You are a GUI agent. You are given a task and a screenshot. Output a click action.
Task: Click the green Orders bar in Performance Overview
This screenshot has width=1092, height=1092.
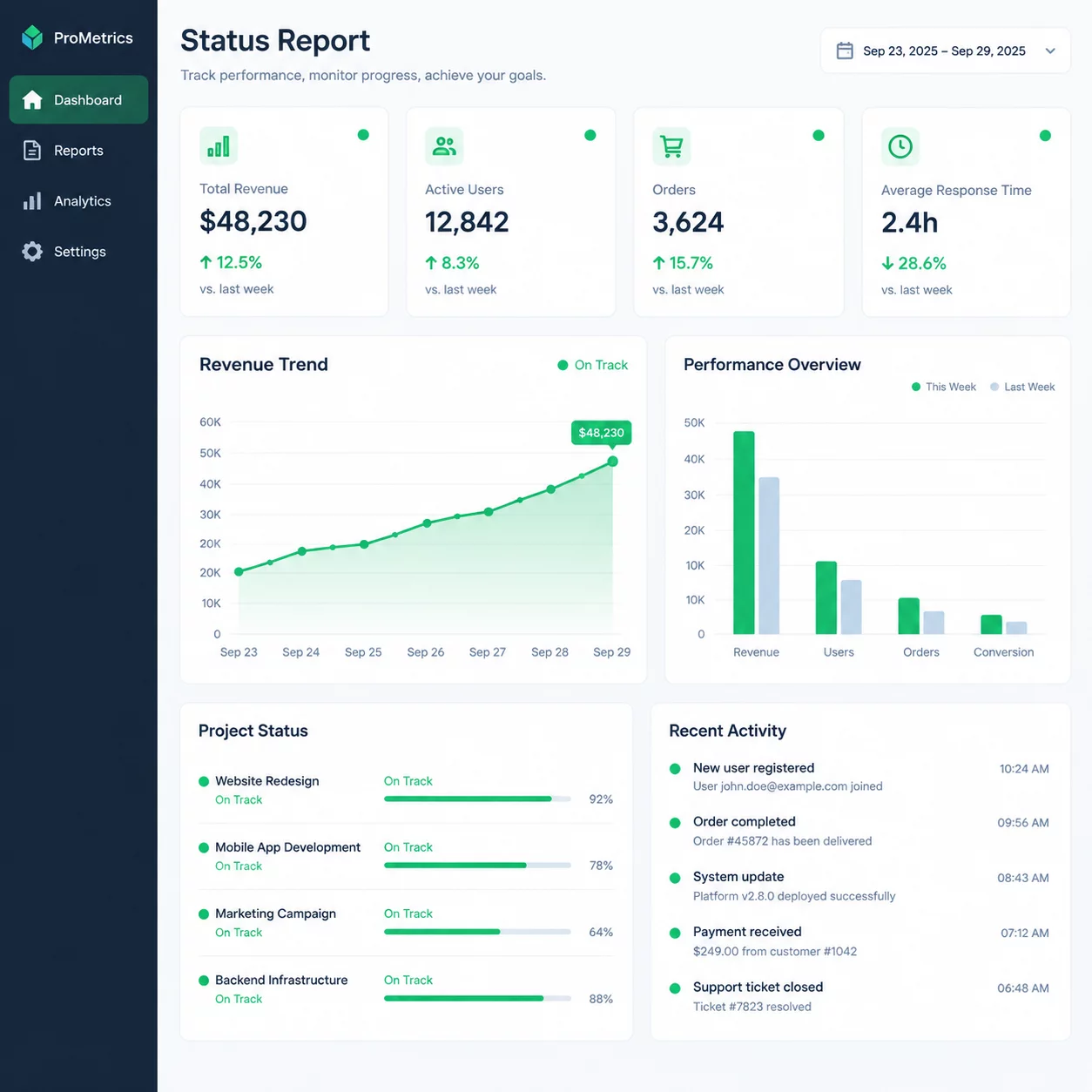click(x=908, y=616)
